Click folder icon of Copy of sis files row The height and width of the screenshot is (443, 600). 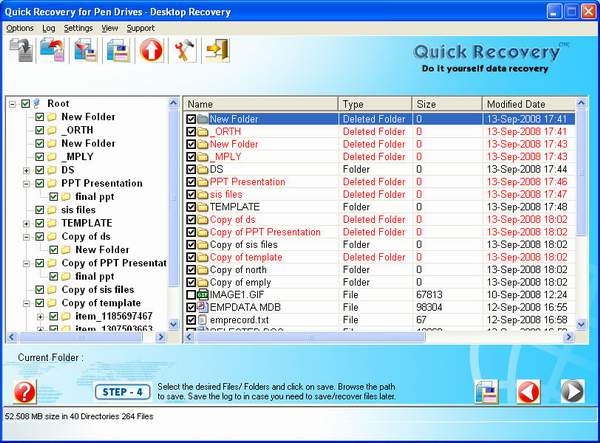(203, 244)
